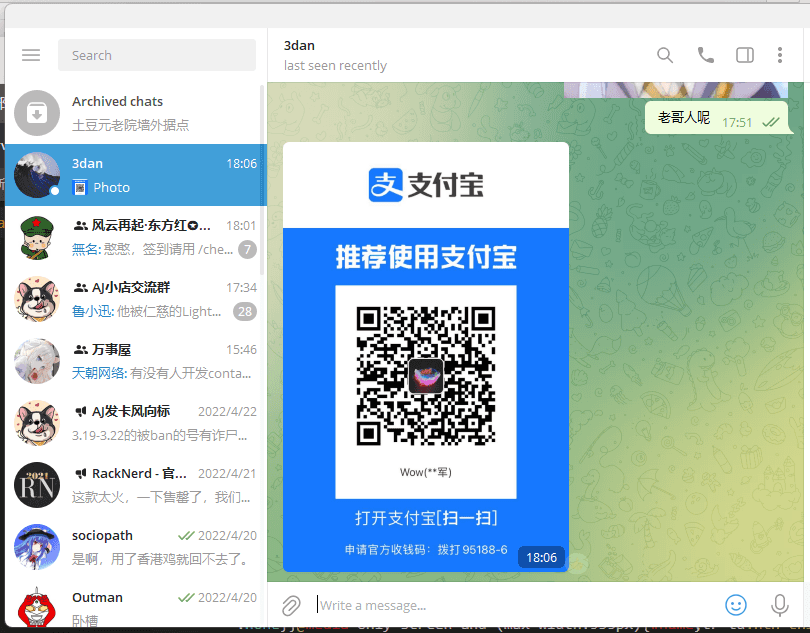
Task: Search messages in this chat
Action: click(x=665, y=56)
